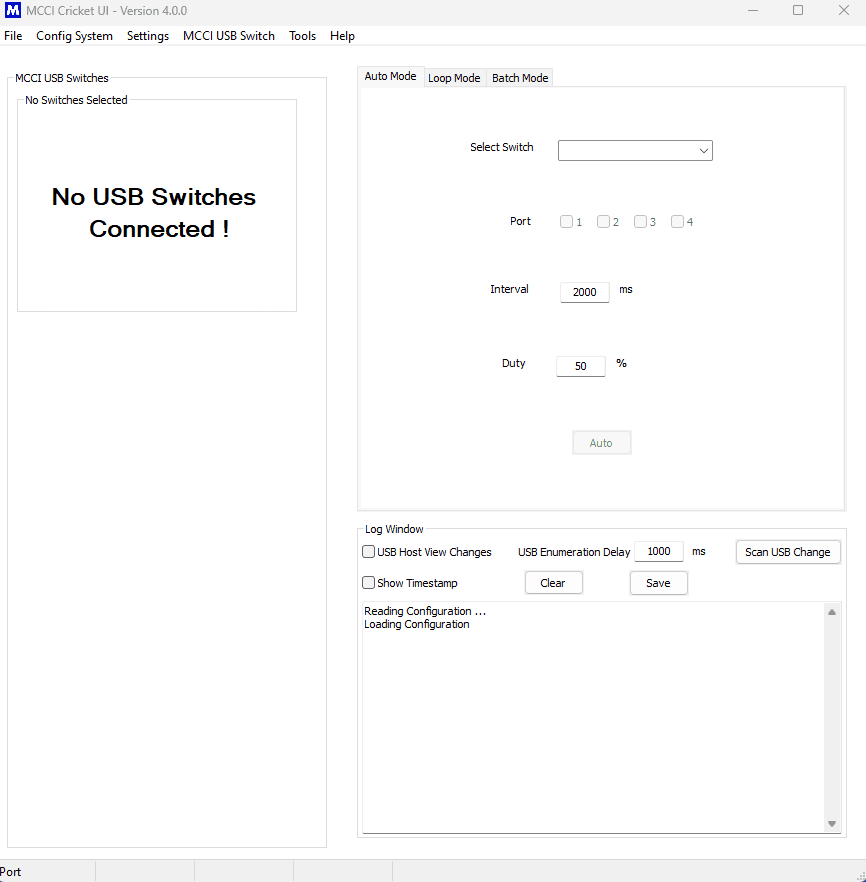The height and width of the screenshot is (882, 866).
Task: Click log scrollbar up arrow
Action: [x=832, y=612]
